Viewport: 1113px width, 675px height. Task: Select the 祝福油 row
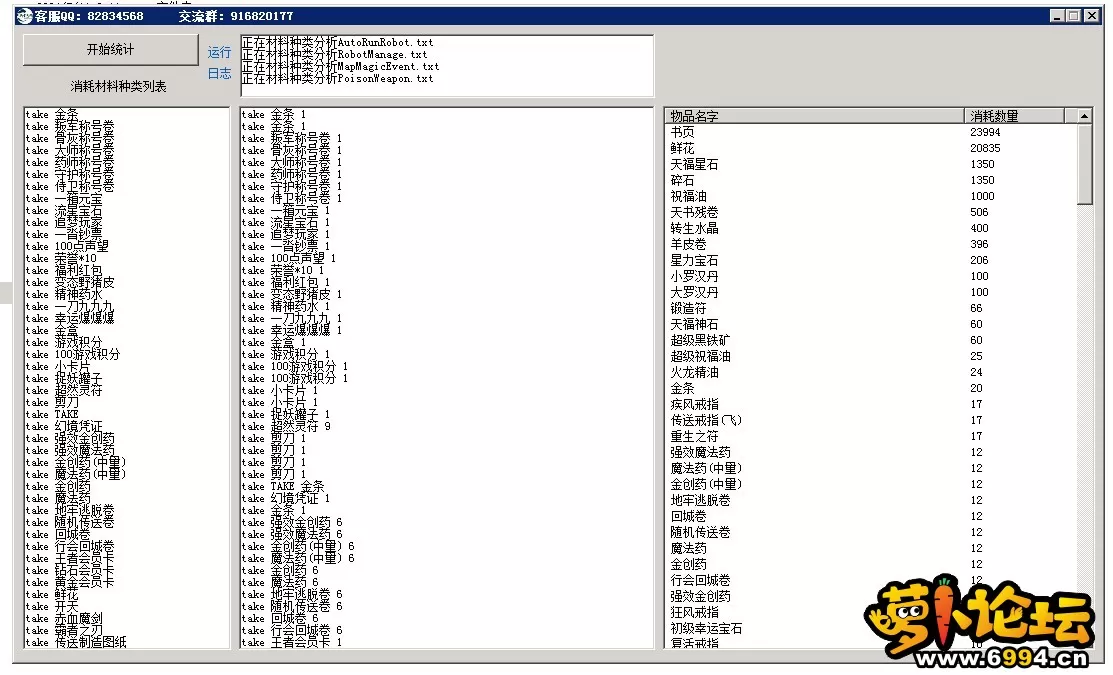tap(870, 196)
